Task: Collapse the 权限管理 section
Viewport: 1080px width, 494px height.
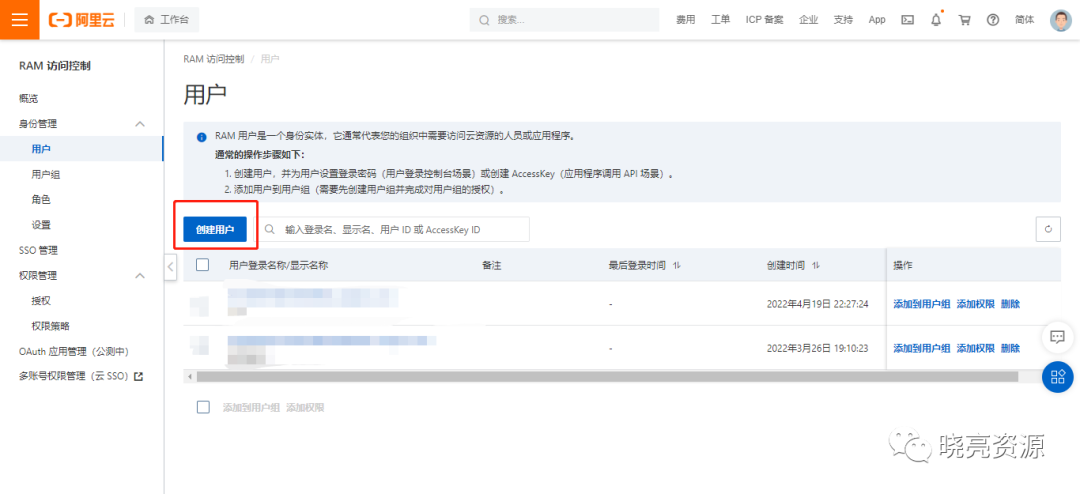Action: 140,276
